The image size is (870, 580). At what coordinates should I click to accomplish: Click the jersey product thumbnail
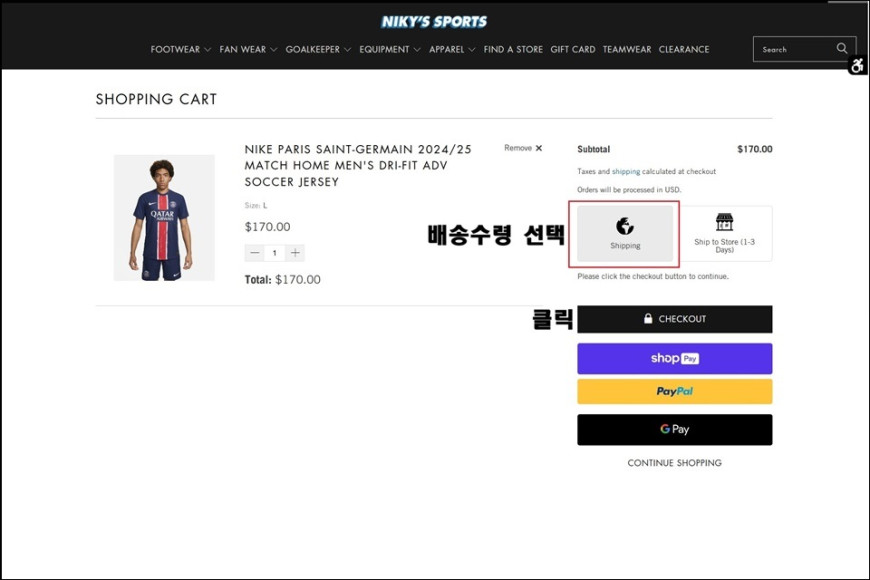click(x=164, y=218)
